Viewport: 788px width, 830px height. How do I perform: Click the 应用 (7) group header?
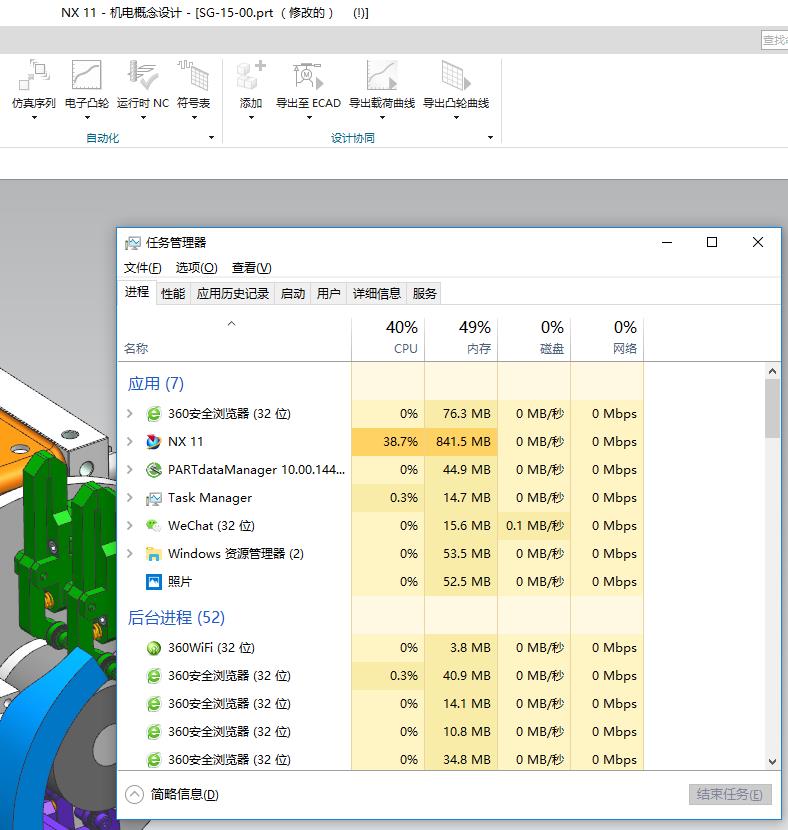click(x=156, y=383)
